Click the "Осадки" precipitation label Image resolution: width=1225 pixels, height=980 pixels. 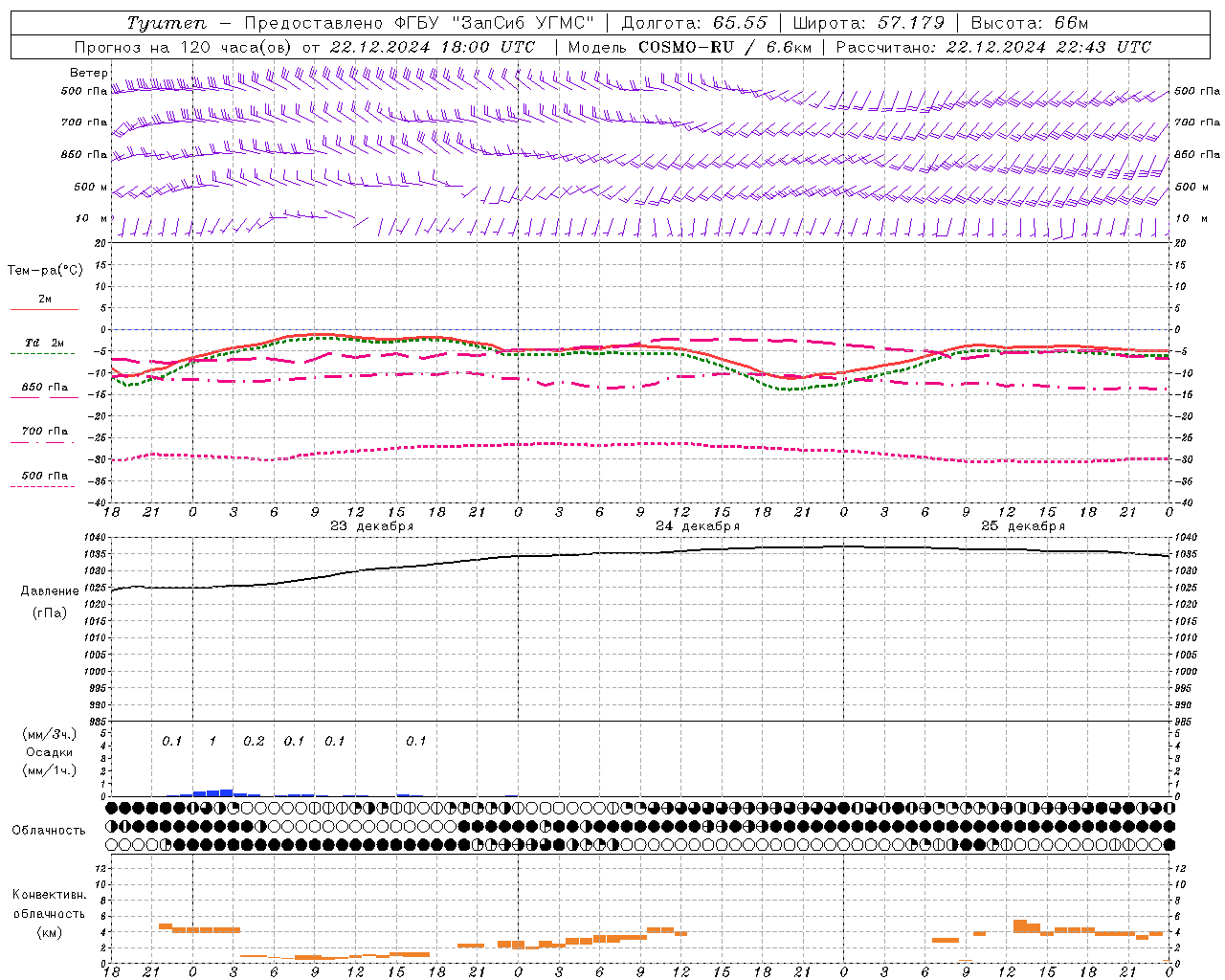(x=50, y=752)
